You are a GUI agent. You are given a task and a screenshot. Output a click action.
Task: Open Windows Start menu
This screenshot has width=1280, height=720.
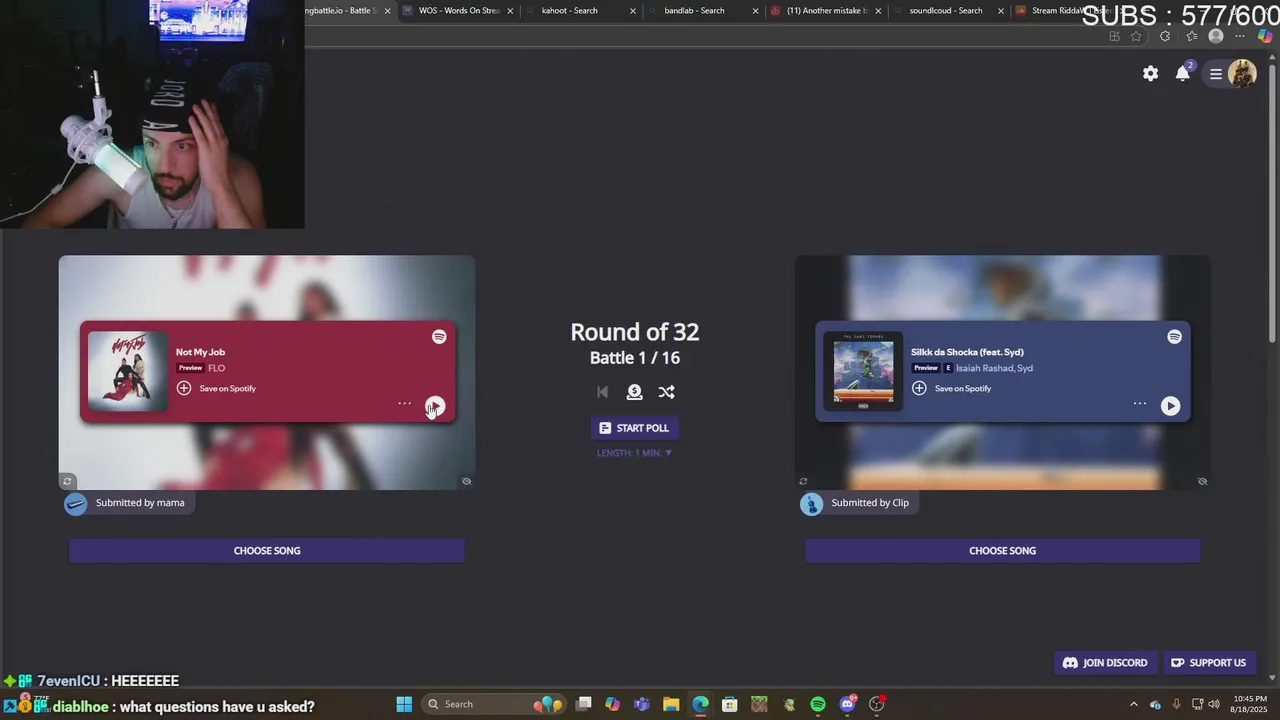tap(404, 704)
